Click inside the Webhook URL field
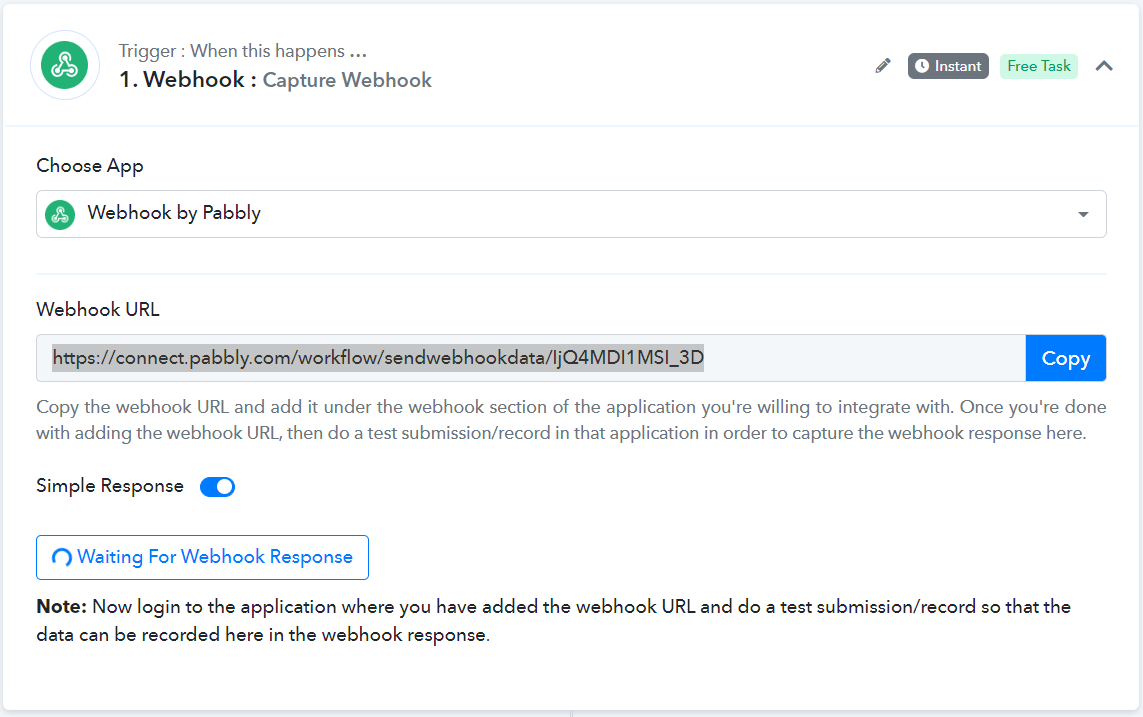Image resolution: width=1143 pixels, height=717 pixels. [530, 358]
